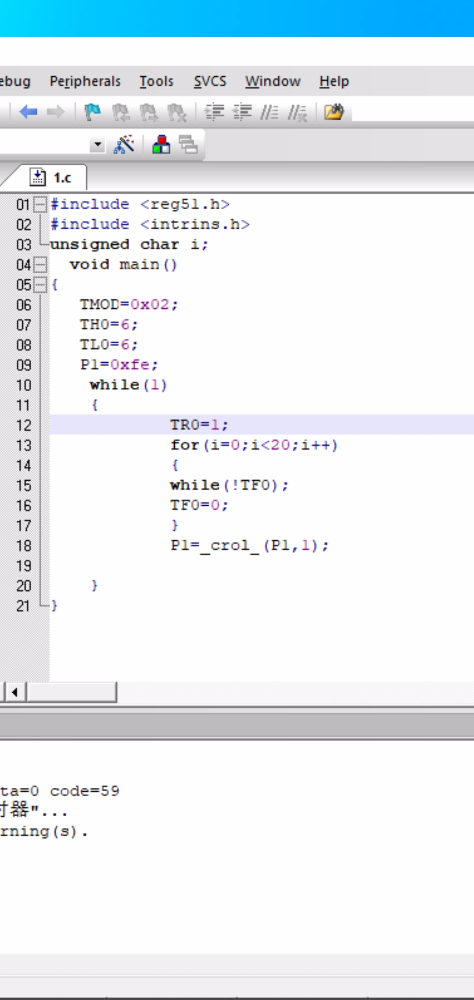Open the Find in Files icon
This screenshot has height=1000, width=474.
click(334, 113)
